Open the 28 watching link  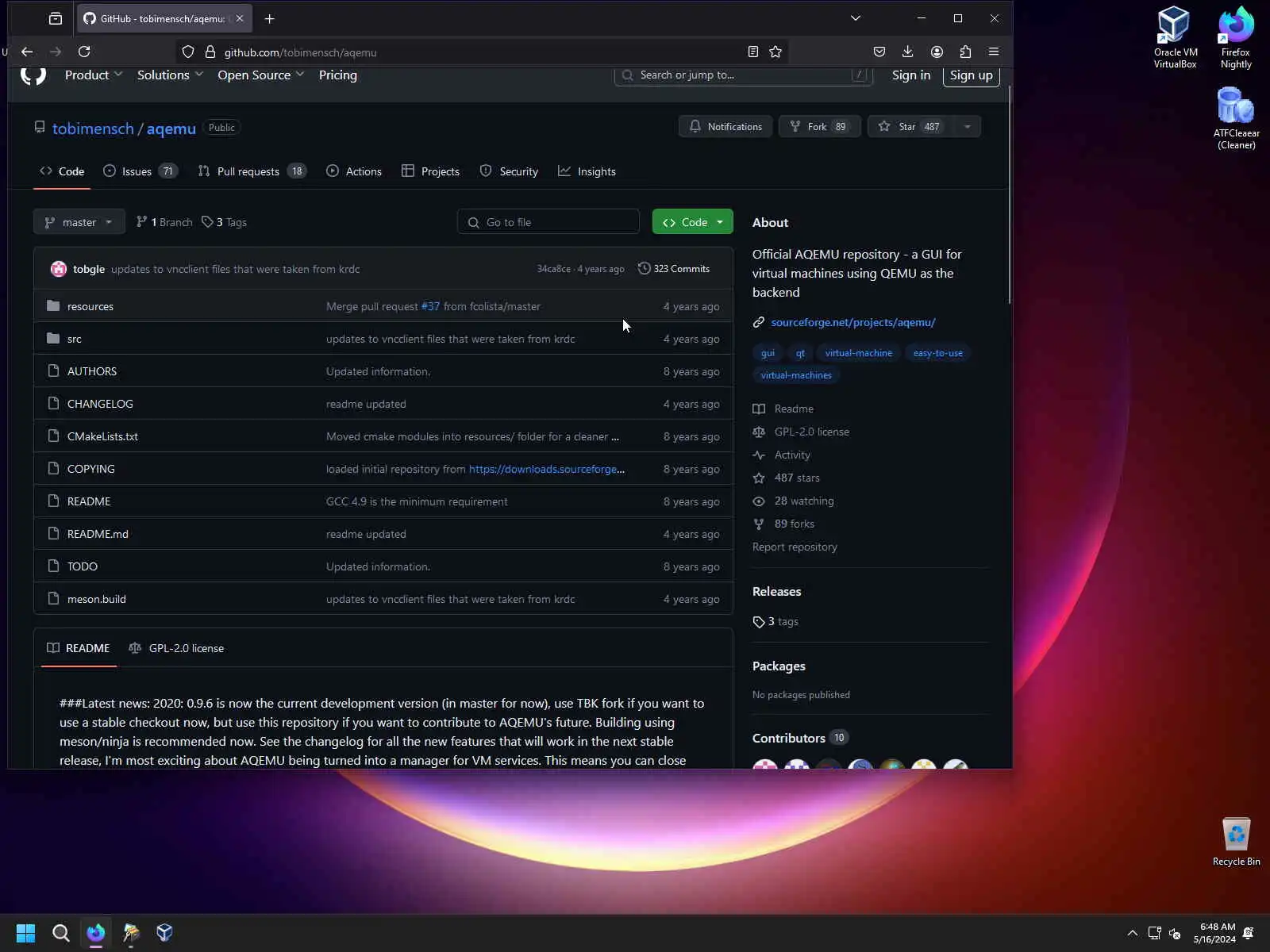point(804,501)
